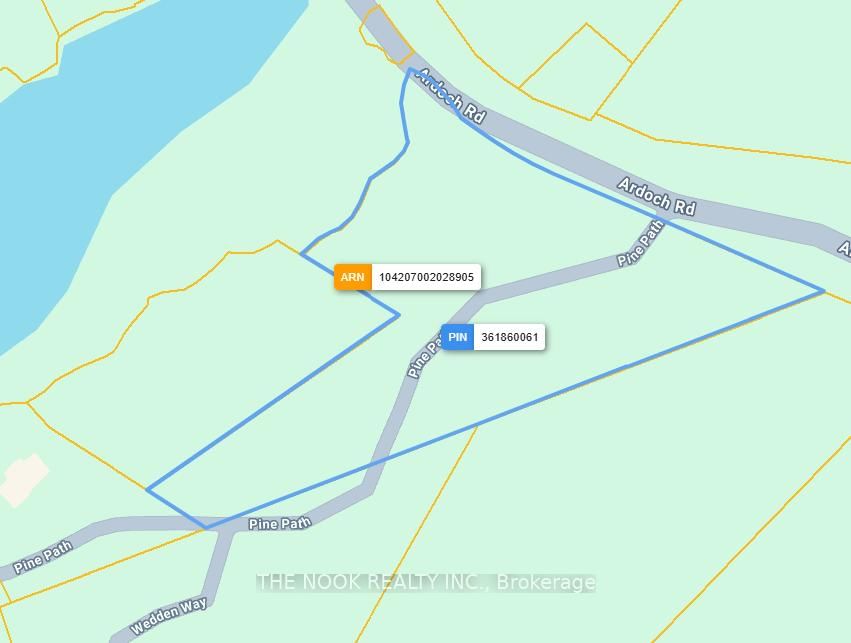Click the beige building footprint
The image size is (851, 643).
(x=23, y=480)
